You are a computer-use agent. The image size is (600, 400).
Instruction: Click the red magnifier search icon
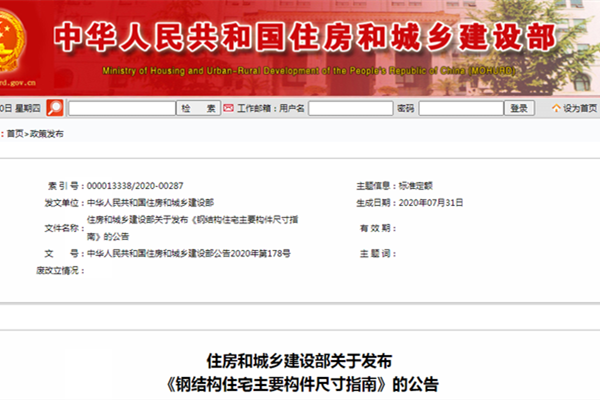click(x=55, y=108)
